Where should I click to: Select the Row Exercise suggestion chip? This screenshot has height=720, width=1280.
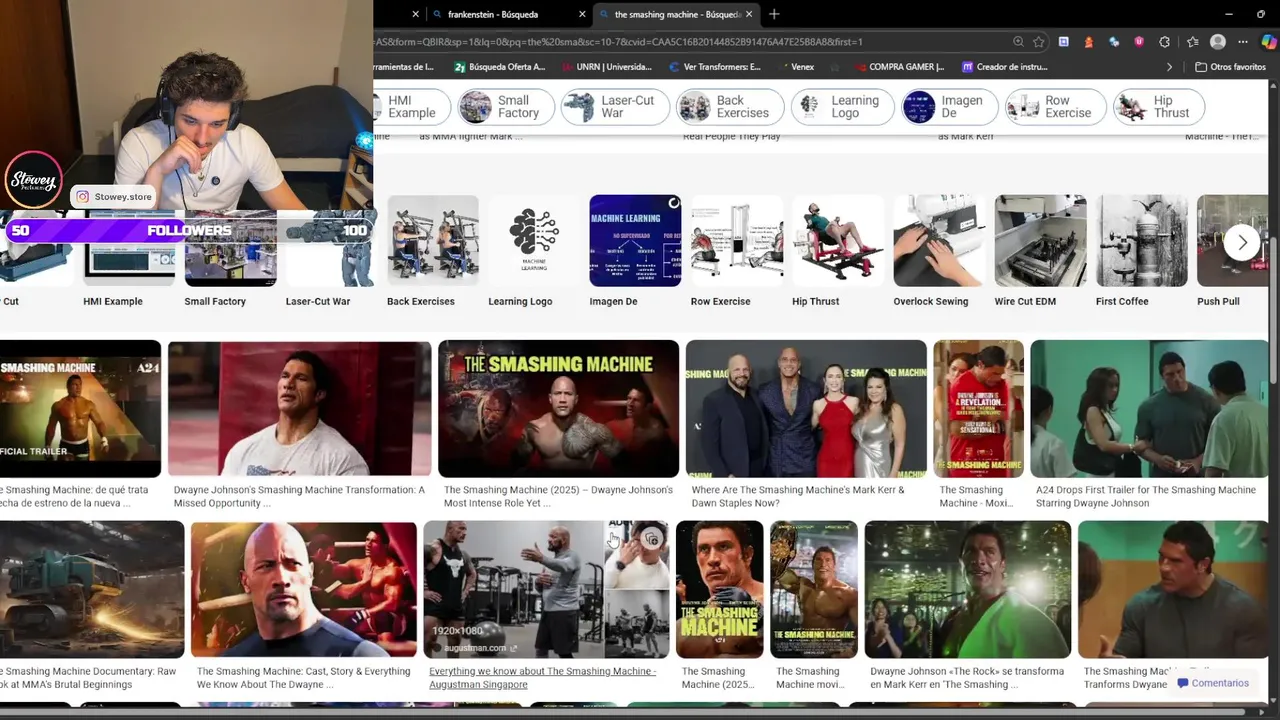pos(1056,107)
